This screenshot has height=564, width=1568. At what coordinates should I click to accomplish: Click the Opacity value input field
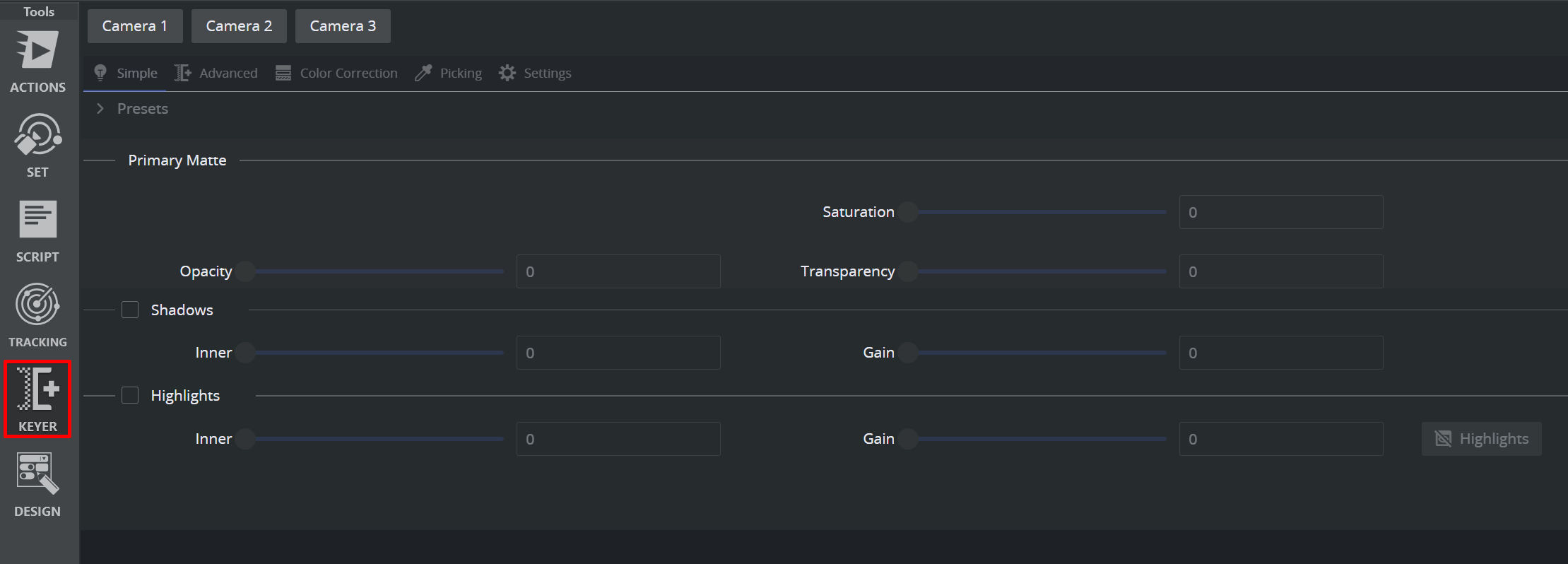point(618,272)
